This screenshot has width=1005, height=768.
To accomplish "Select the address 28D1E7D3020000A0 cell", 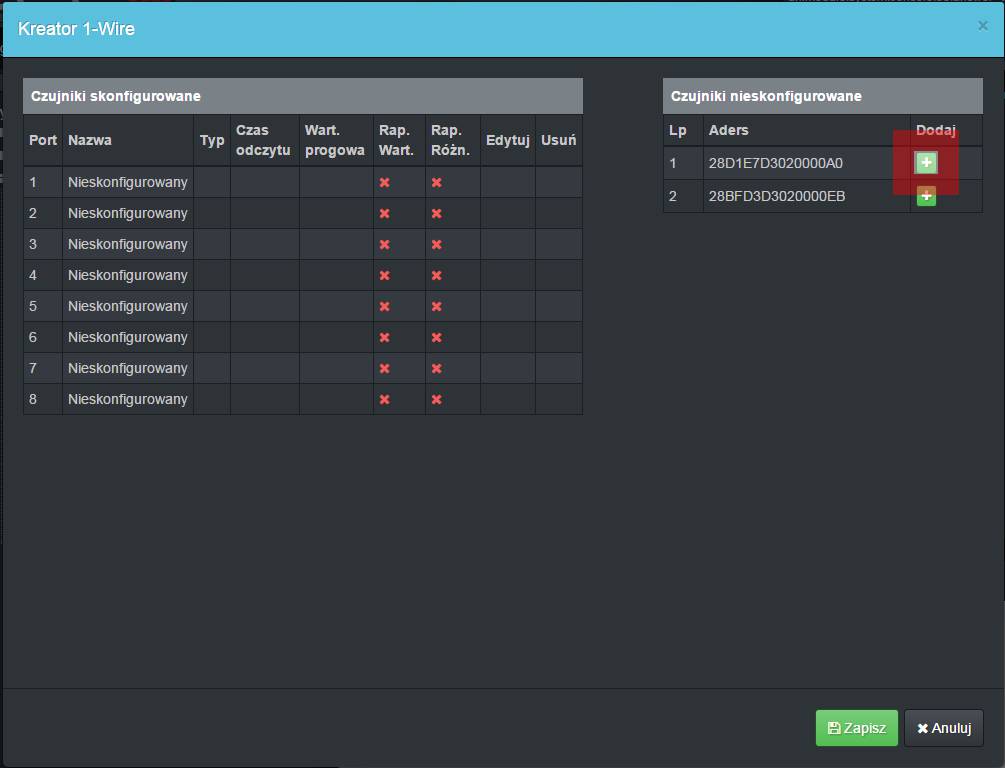I will click(x=776, y=163).
